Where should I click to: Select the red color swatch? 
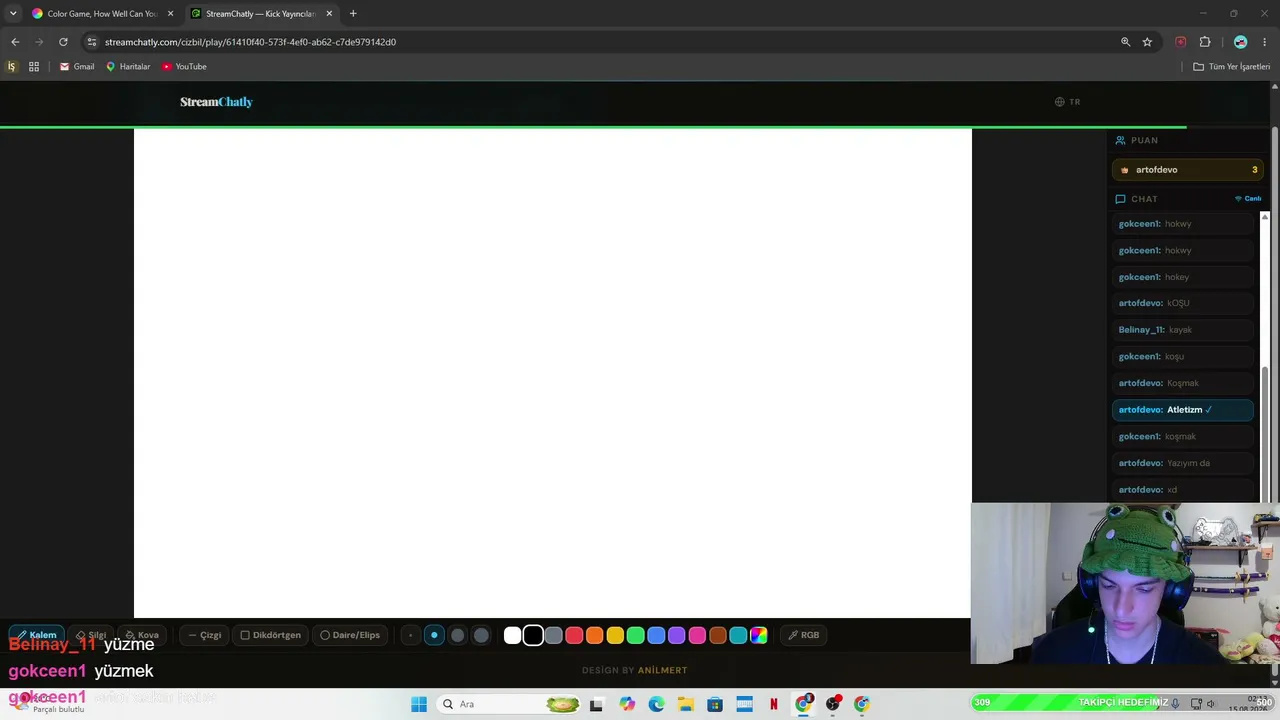click(574, 635)
